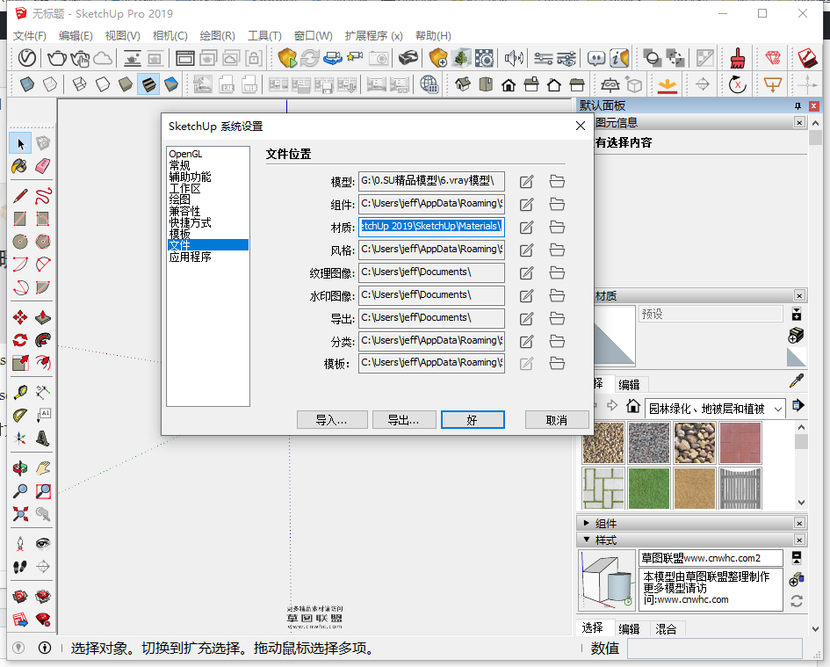Viewport: 830px width, 667px height.
Task: Choose the Line pencil tool
Action: pos(20,196)
